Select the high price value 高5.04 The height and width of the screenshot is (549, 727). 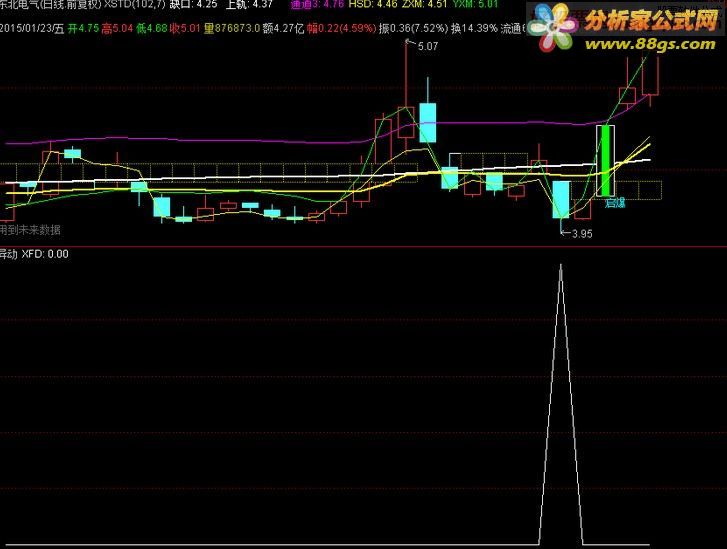tap(117, 29)
